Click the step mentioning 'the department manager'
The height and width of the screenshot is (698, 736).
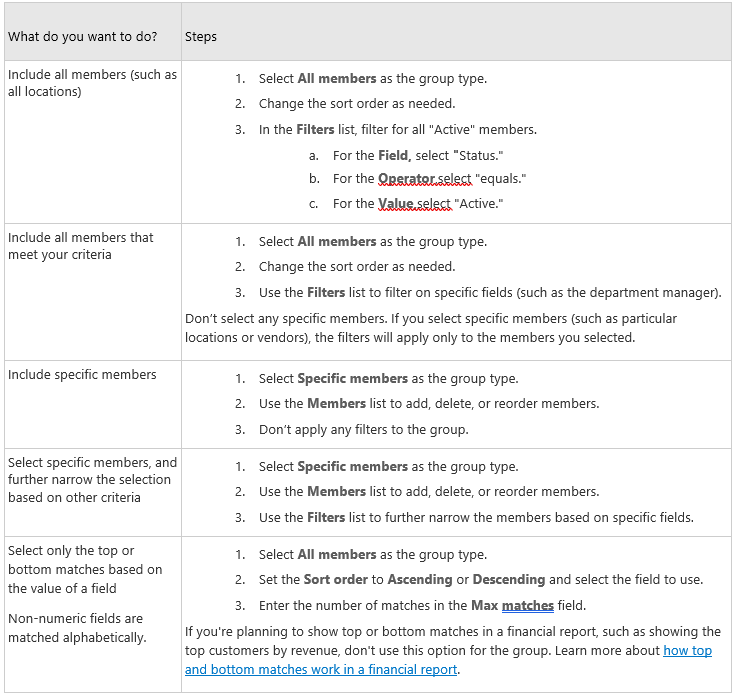(489, 293)
